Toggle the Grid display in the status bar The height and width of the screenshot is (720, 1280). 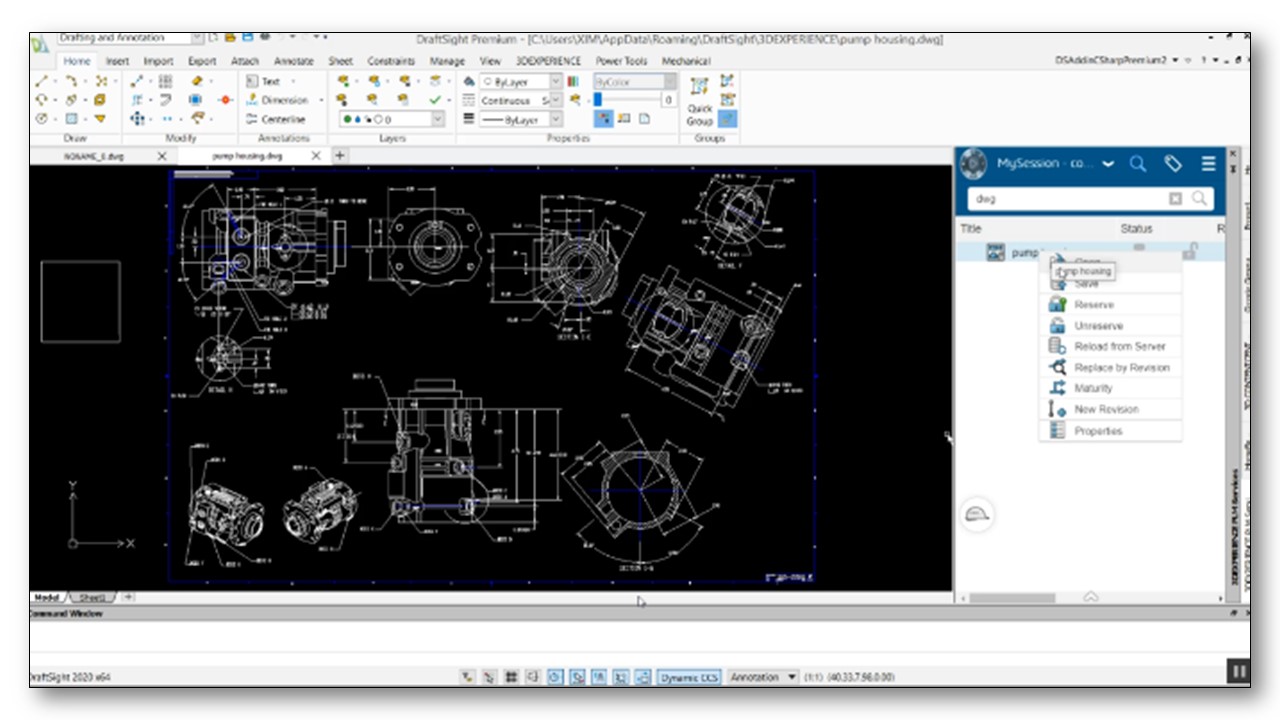[511, 677]
